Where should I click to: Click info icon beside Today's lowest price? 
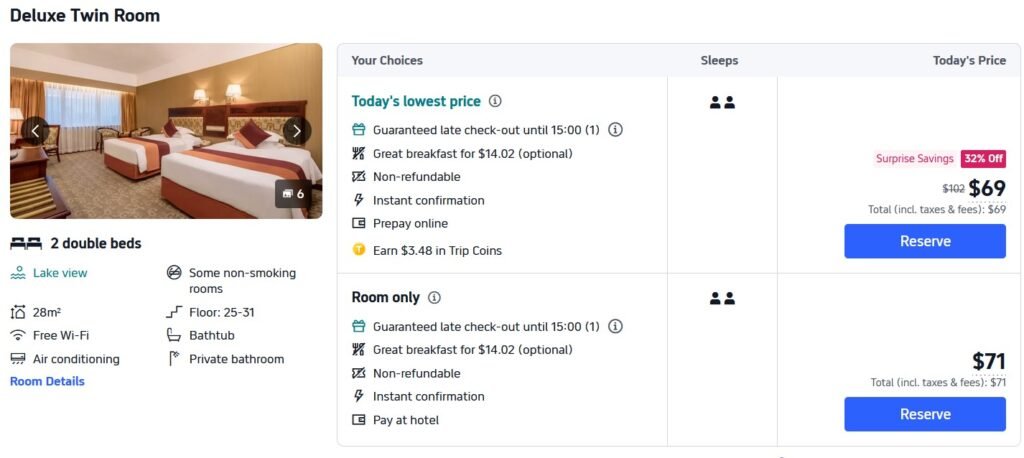pyautogui.click(x=495, y=101)
